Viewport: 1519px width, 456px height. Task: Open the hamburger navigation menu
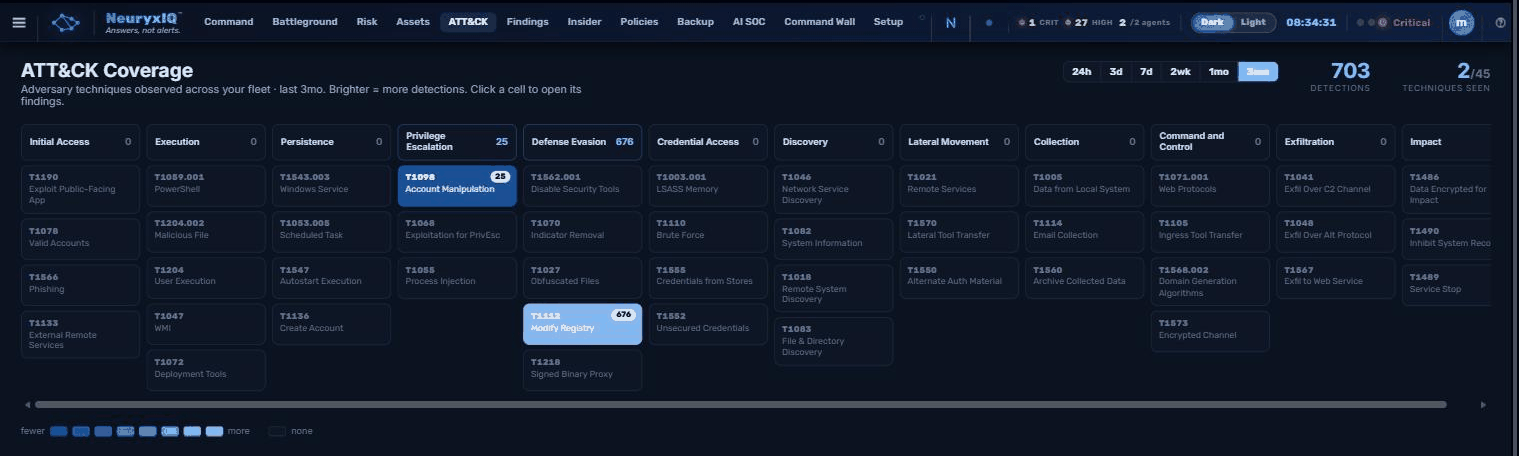click(x=19, y=22)
